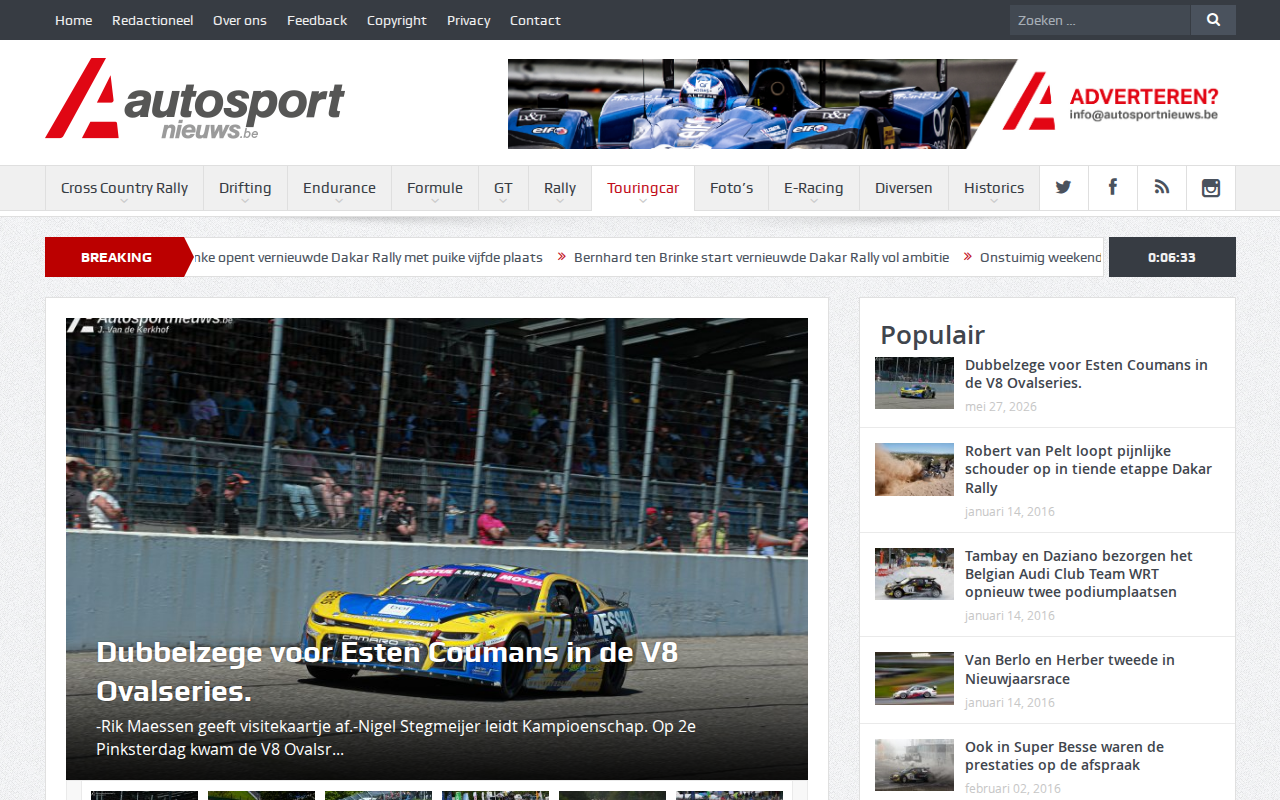This screenshot has height=800, width=1280.
Task: Open thumbnail for Robert van Pelt article
Action: (914, 470)
